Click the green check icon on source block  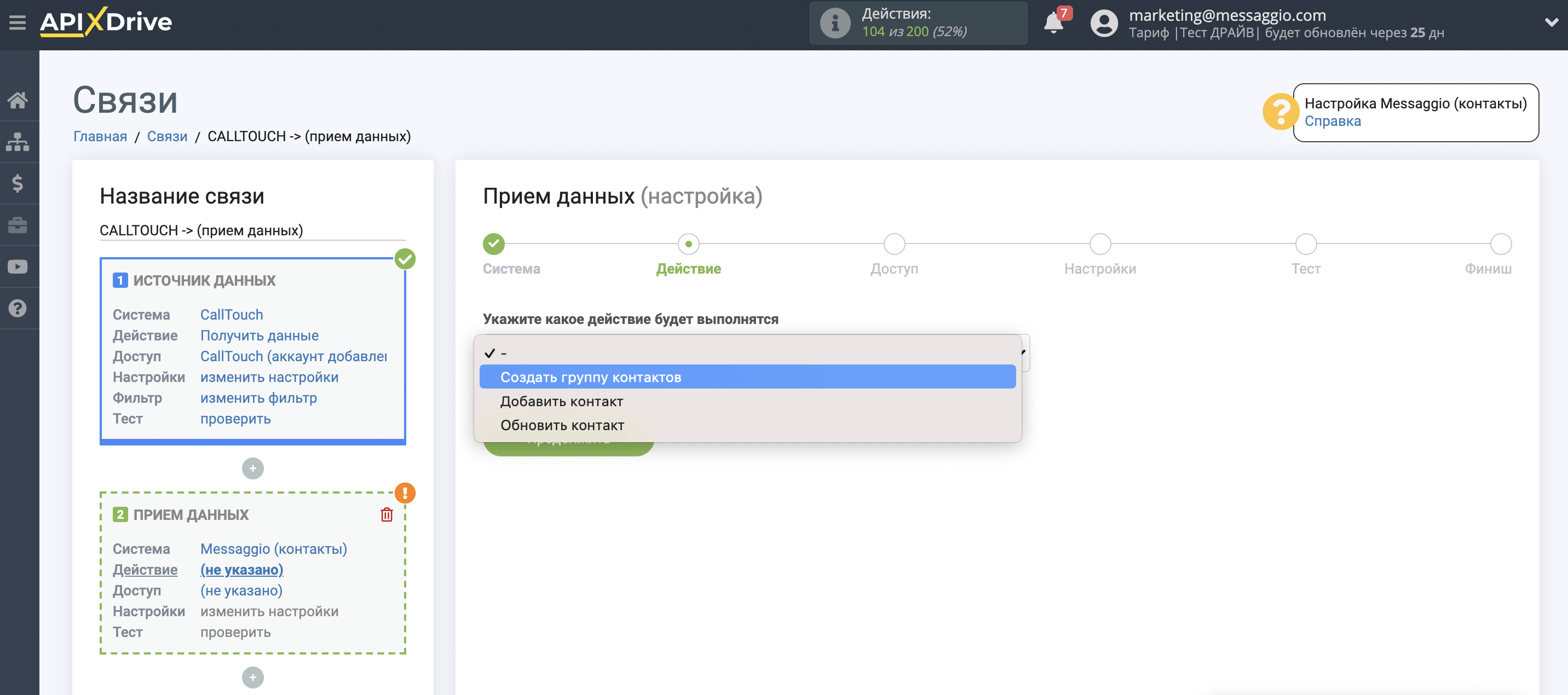(405, 259)
